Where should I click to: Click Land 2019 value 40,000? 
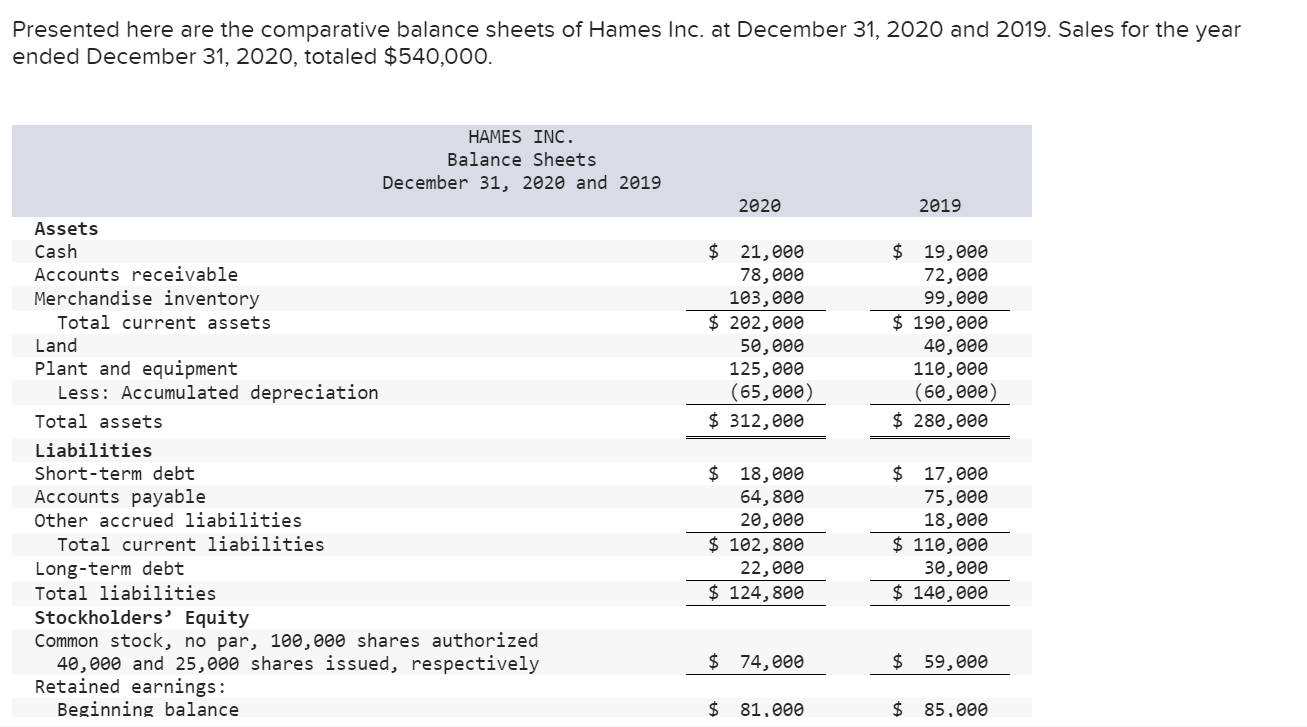(x=955, y=346)
